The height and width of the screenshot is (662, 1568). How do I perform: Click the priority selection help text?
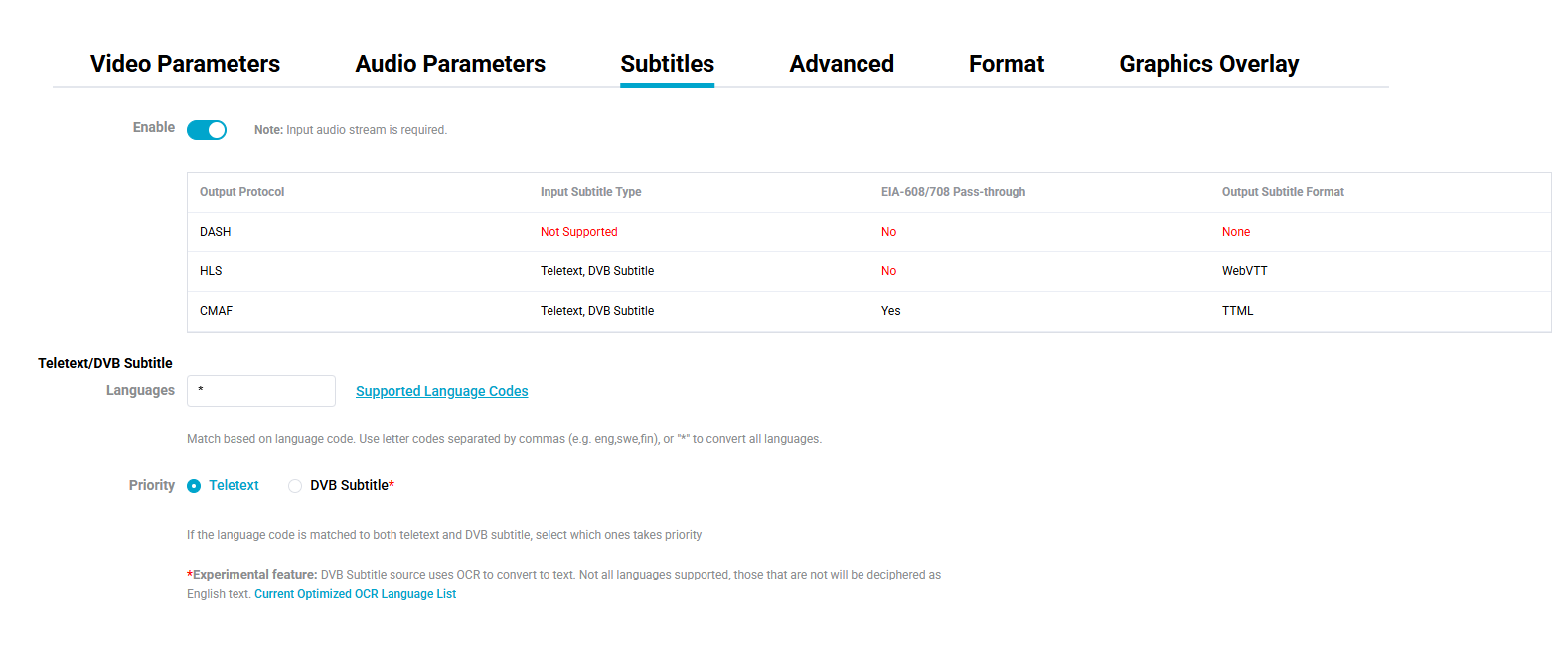[x=444, y=535]
